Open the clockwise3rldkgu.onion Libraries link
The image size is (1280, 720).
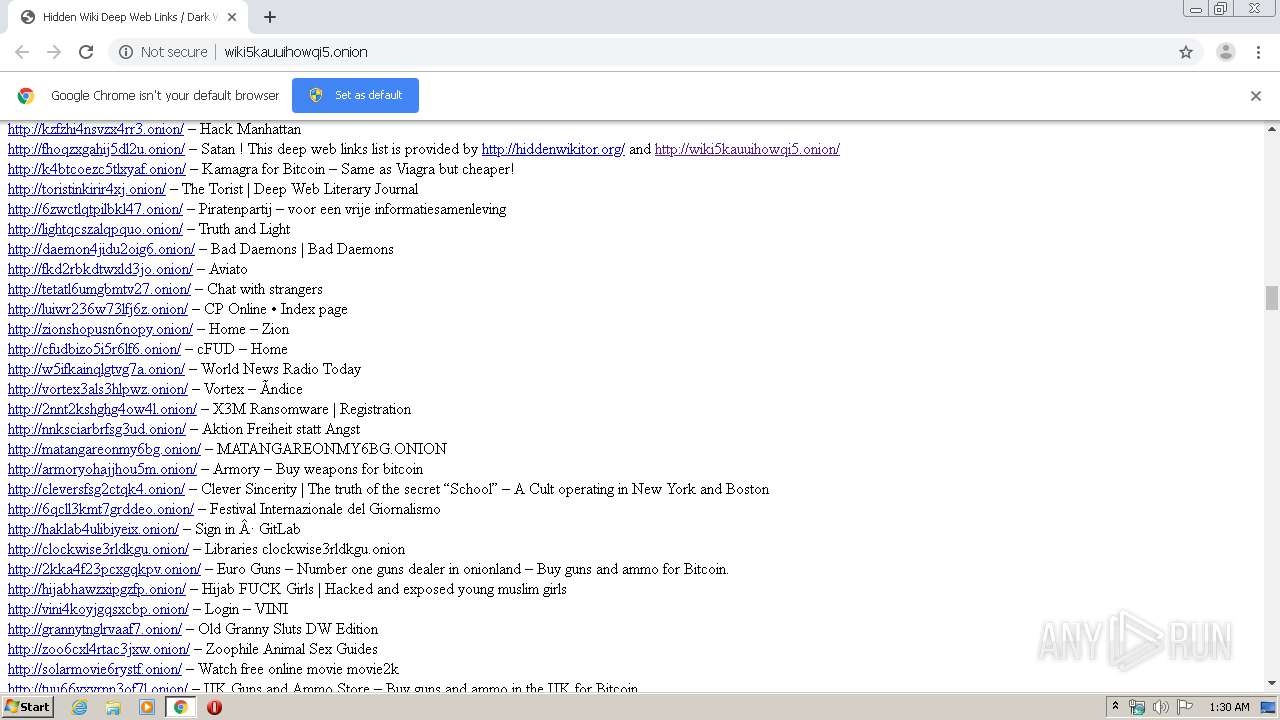point(98,549)
